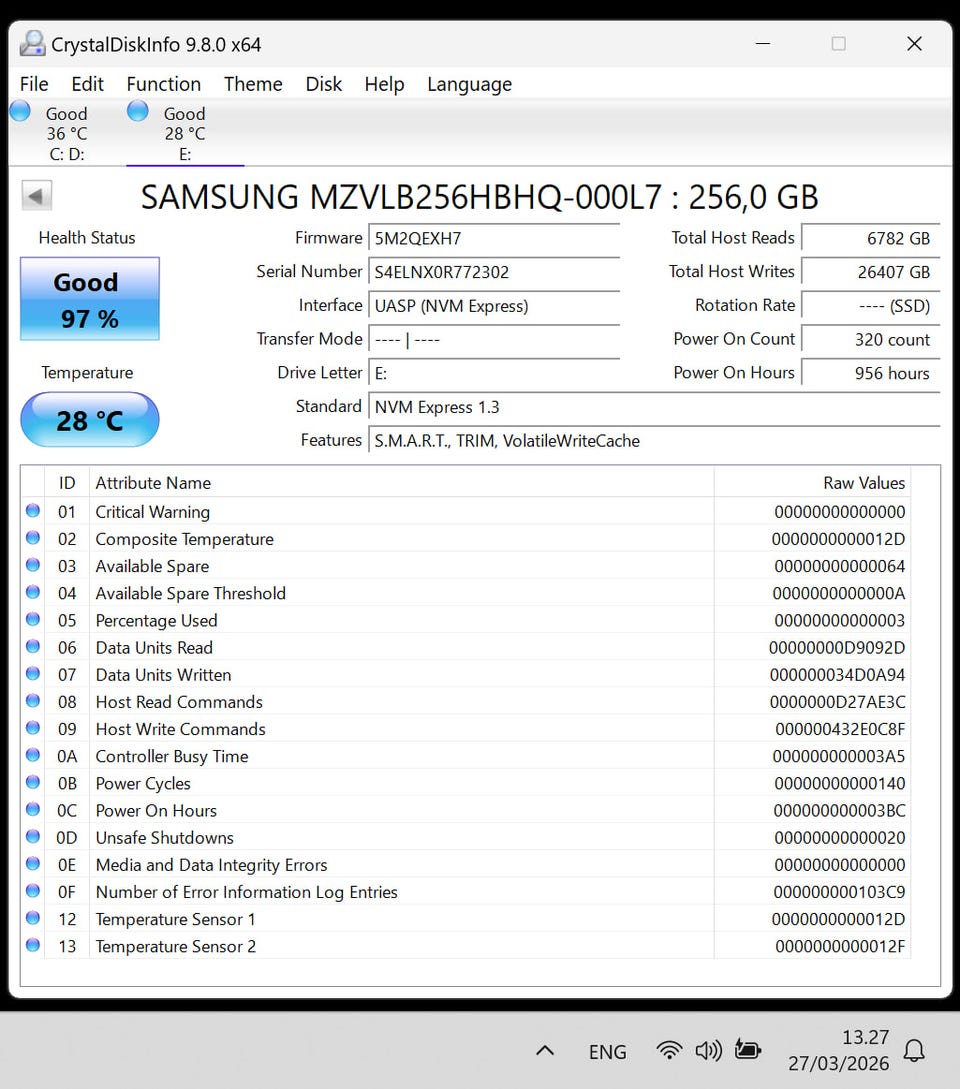Click the Drive Letter field E:
Screen dimensions: 960x1089
coord(494,373)
